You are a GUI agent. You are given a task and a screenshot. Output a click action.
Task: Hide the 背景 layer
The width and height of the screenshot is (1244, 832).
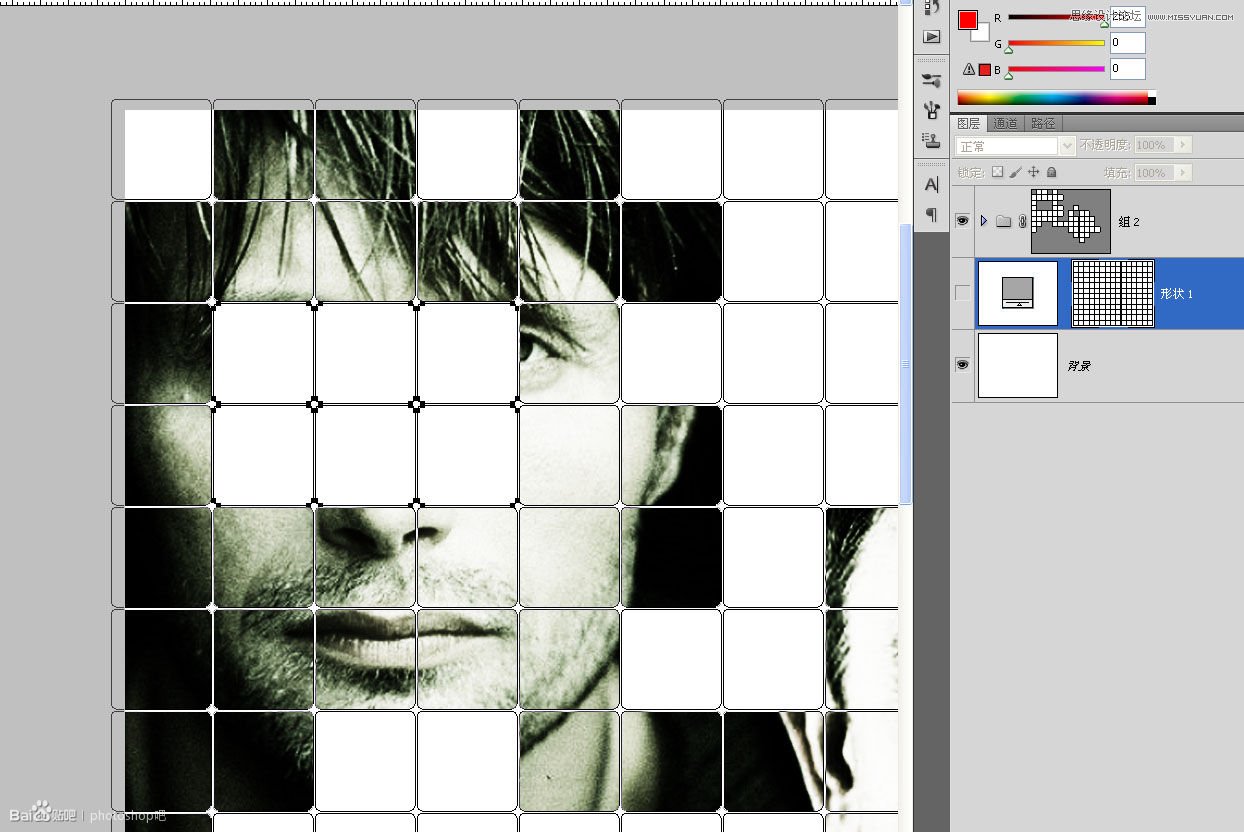pyautogui.click(x=962, y=365)
